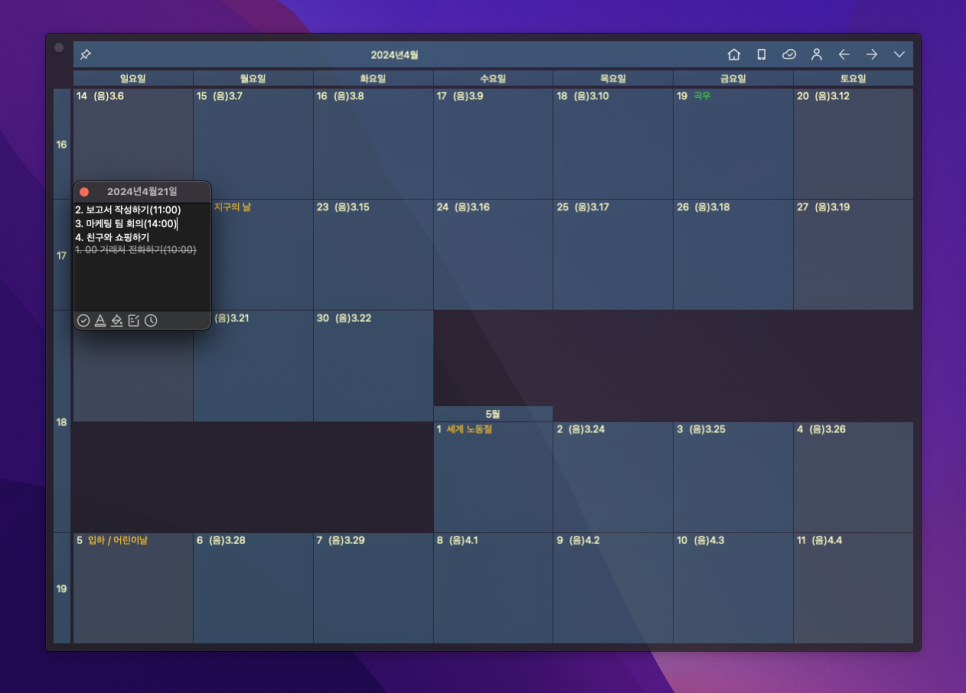Click the 토요일 column header
The image size is (966, 693).
pyautogui.click(x=853, y=78)
